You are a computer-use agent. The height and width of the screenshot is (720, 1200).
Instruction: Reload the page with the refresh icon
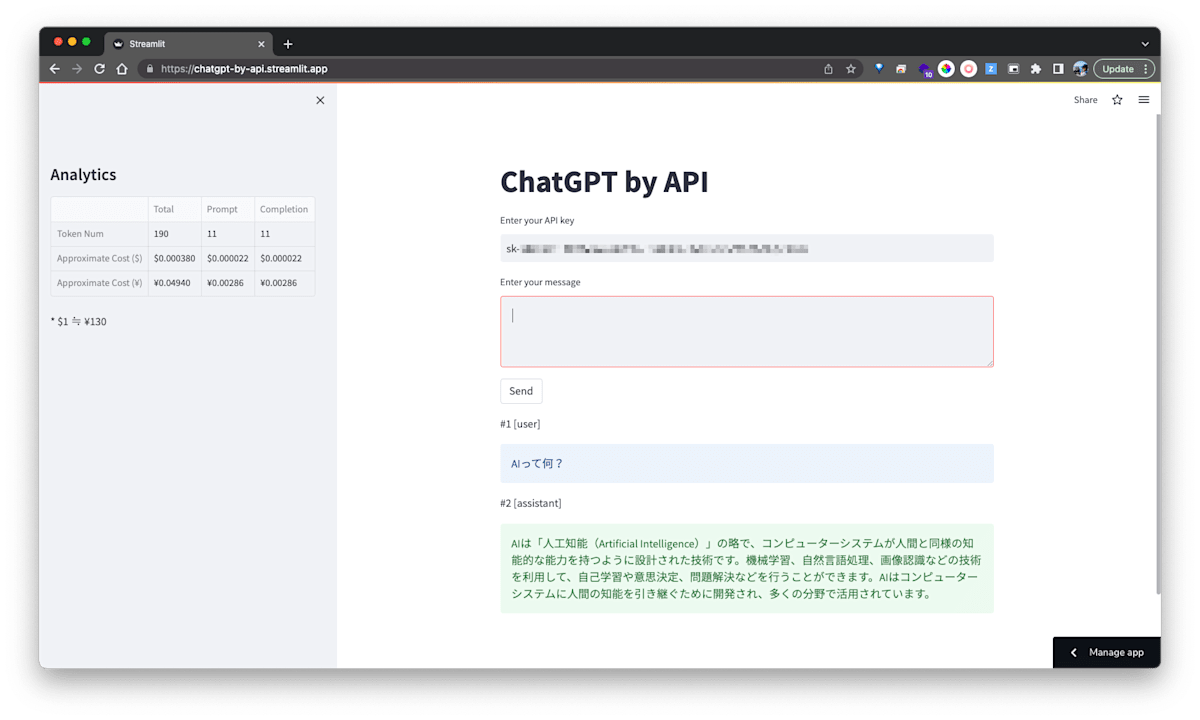pos(99,69)
